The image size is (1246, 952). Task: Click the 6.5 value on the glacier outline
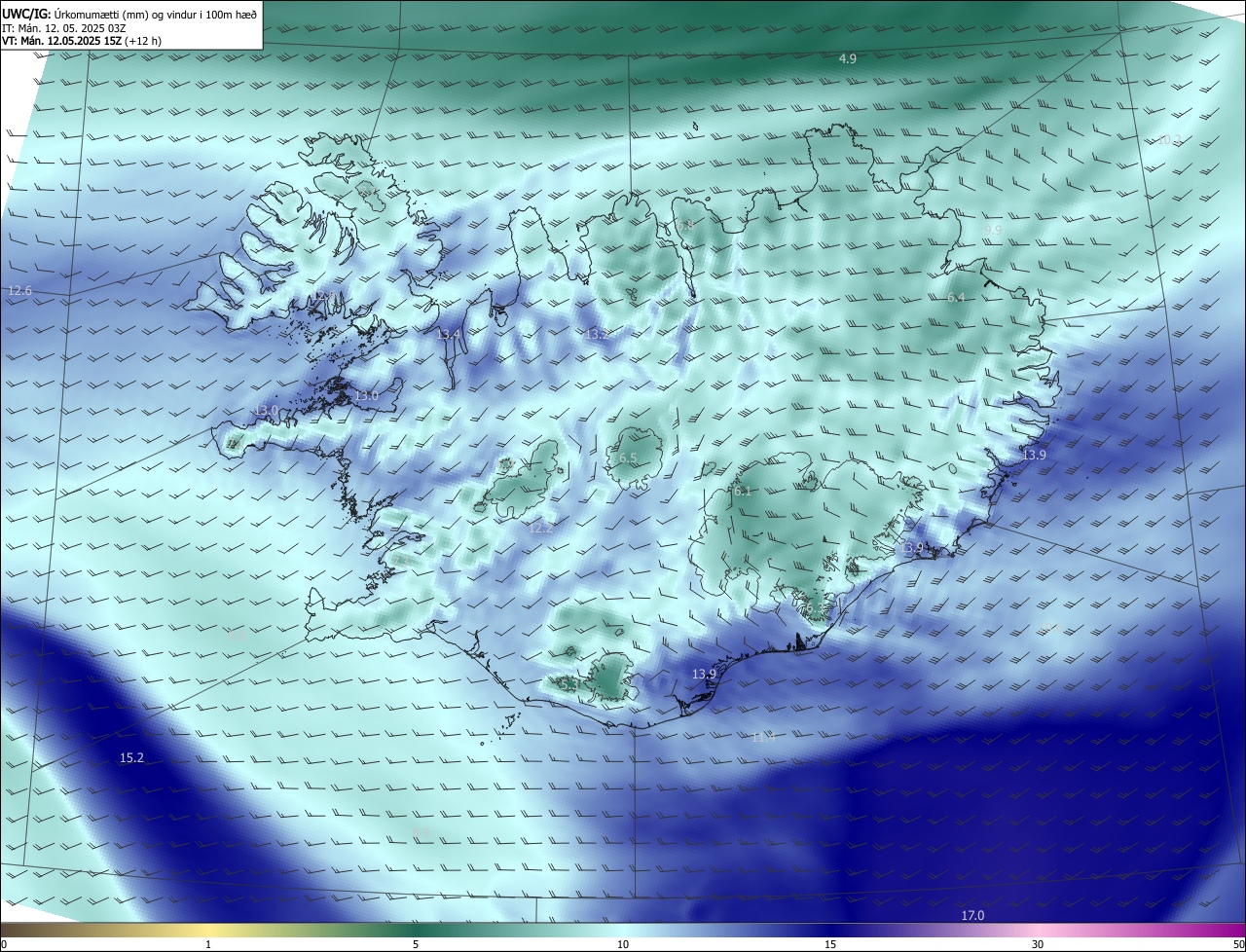click(628, 458)
